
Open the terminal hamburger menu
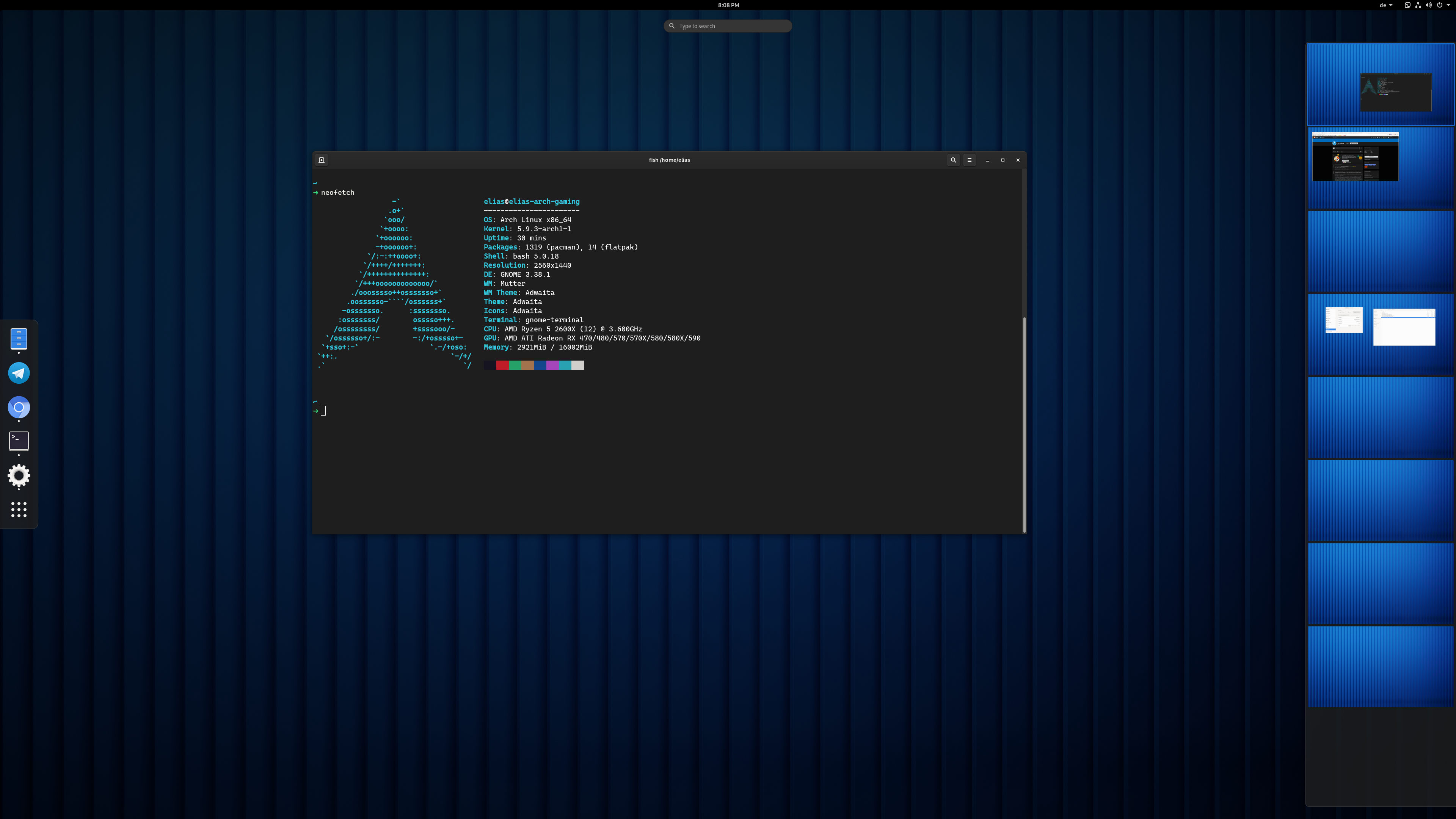coord(970,160)
